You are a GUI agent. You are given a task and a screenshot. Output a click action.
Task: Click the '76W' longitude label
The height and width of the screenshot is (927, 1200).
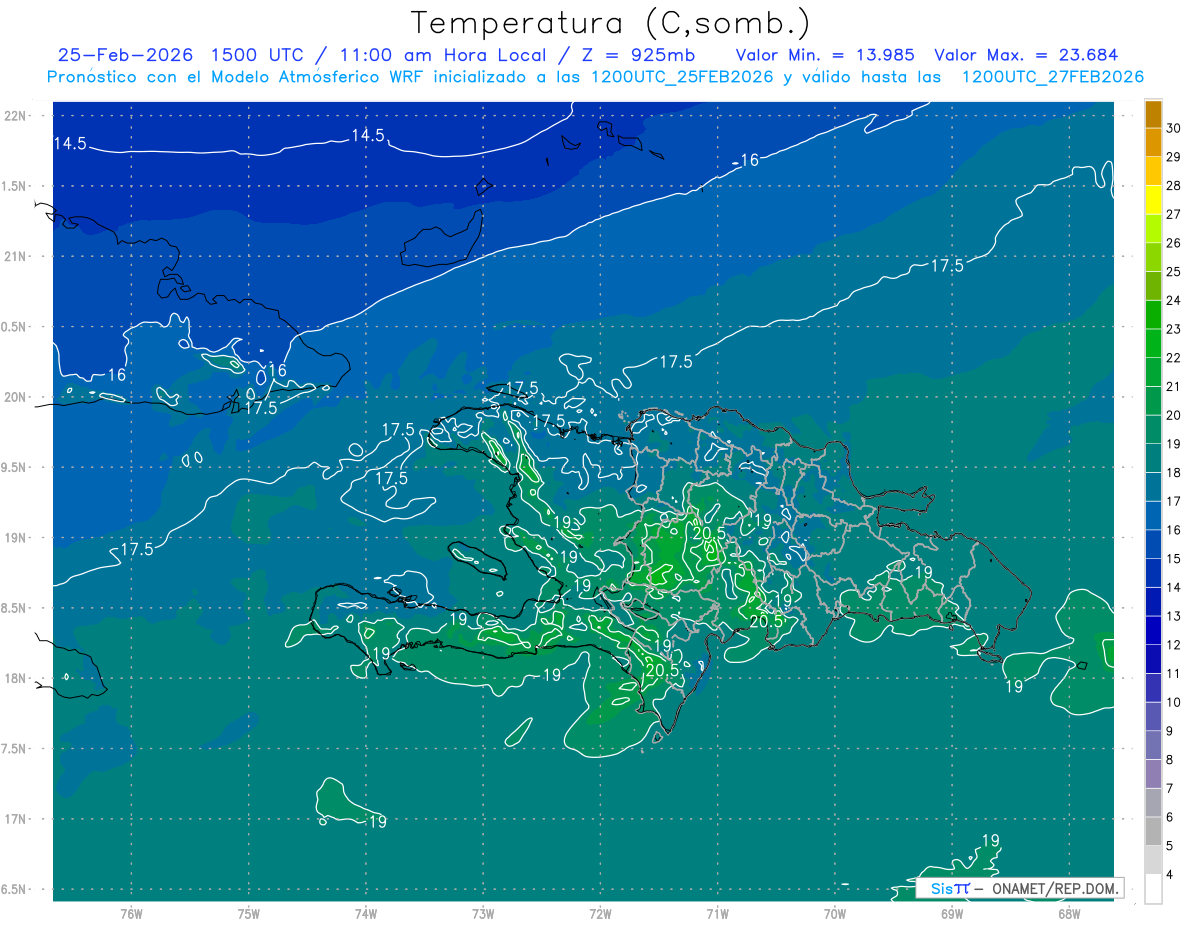(131, 913)
